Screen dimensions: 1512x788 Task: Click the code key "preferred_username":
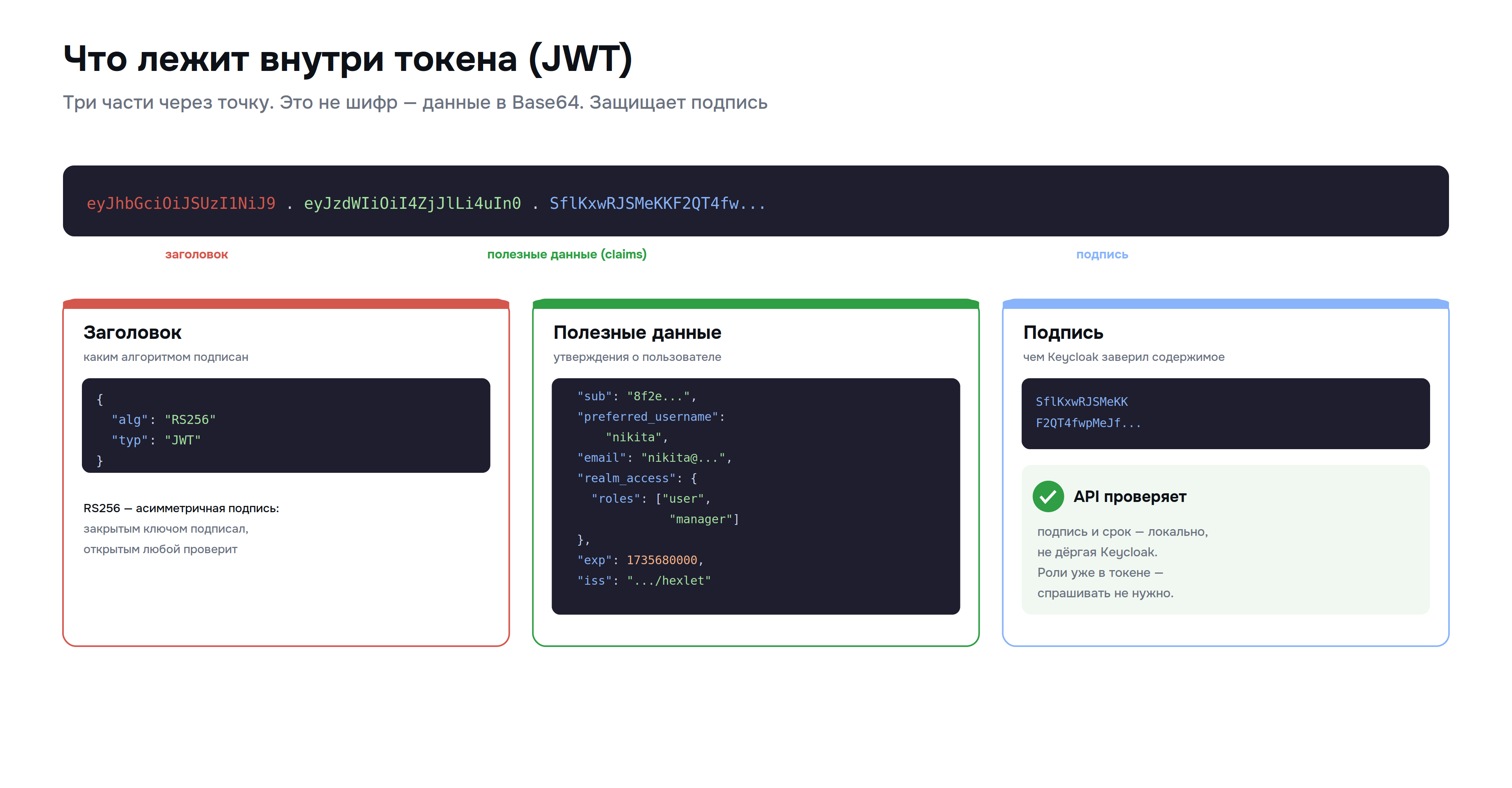(651, 417)
